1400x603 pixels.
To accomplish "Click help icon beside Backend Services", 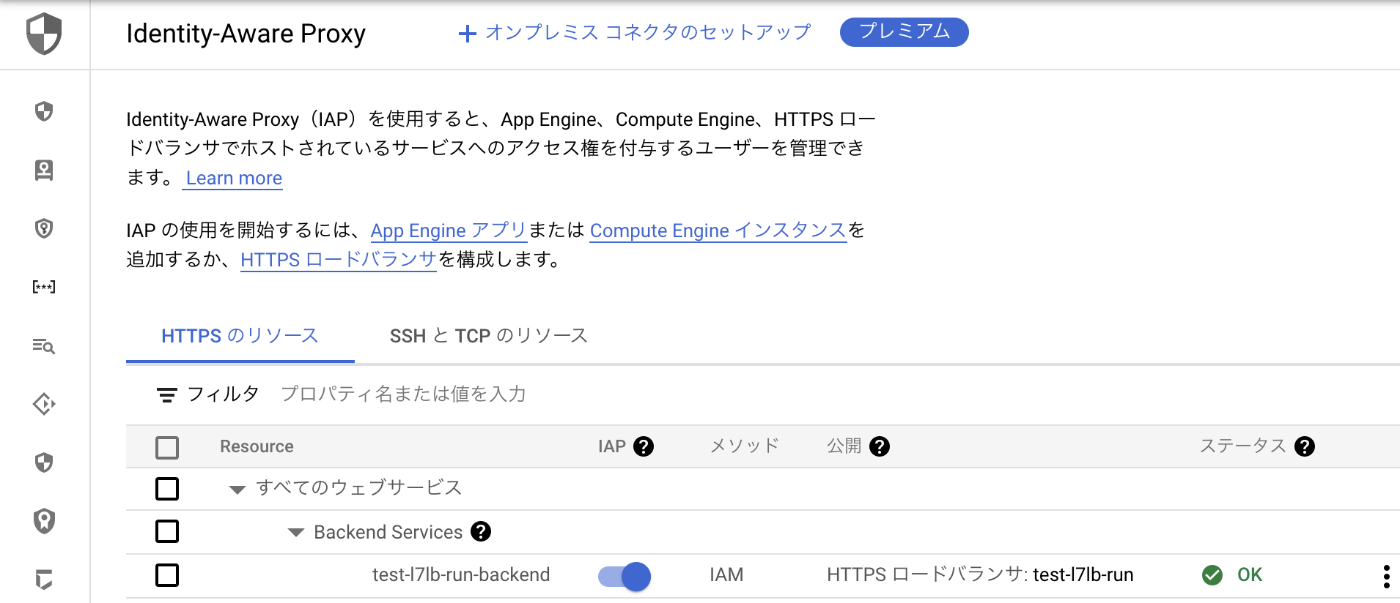I will [x=481, y=531].
